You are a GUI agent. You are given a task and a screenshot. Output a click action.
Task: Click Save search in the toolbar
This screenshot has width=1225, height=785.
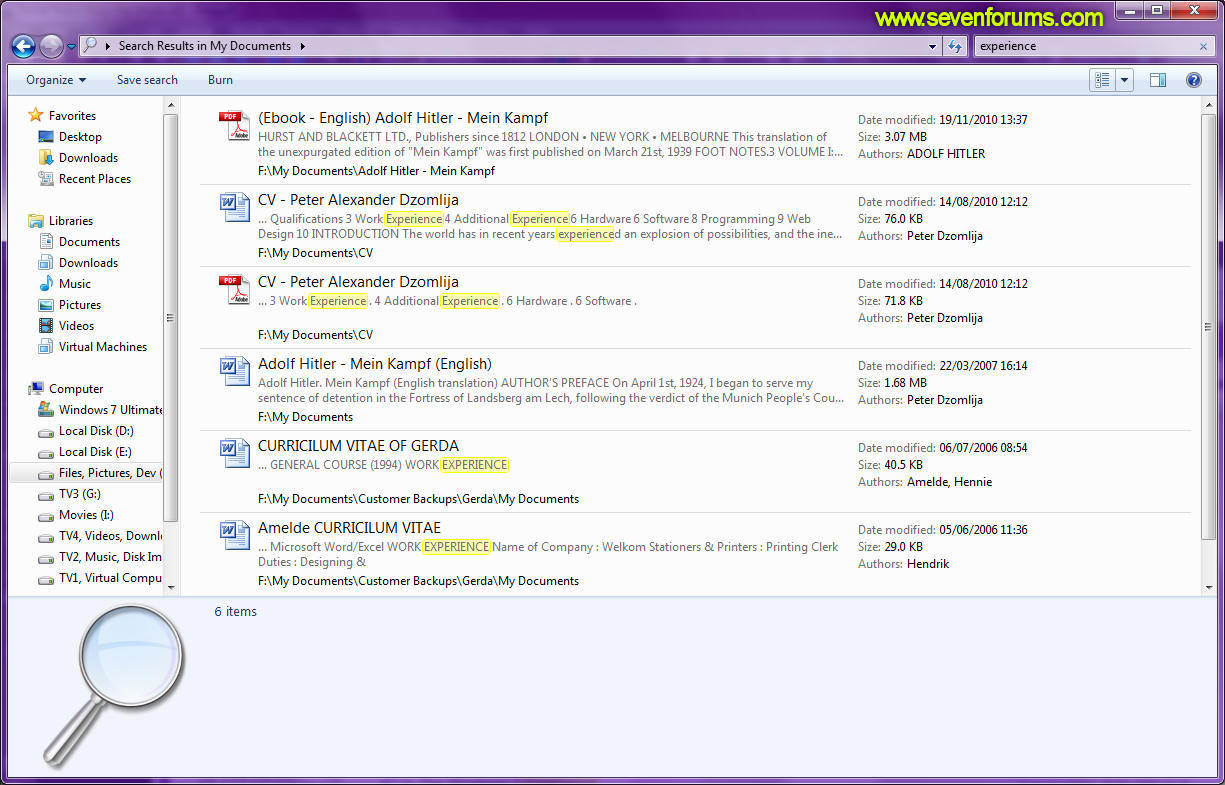tap(147, 80)
